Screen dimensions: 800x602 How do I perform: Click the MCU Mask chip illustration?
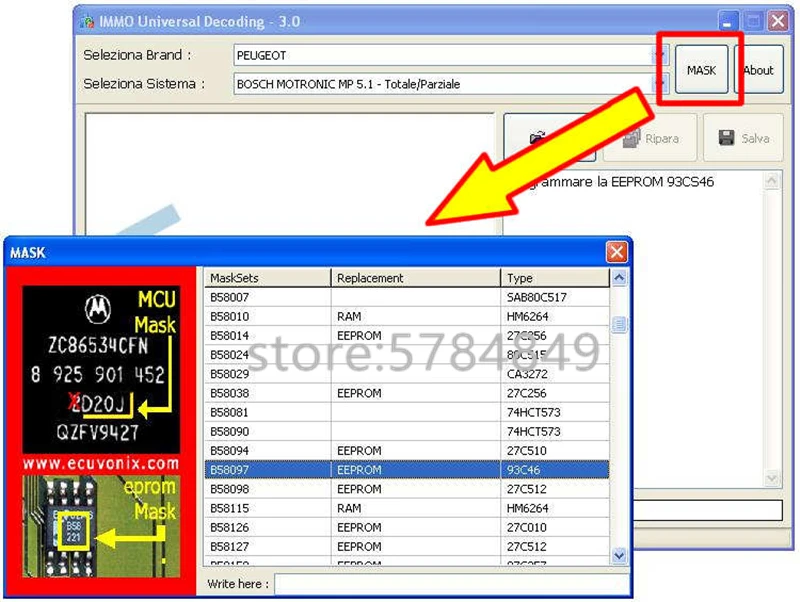[x=101, y=369]
